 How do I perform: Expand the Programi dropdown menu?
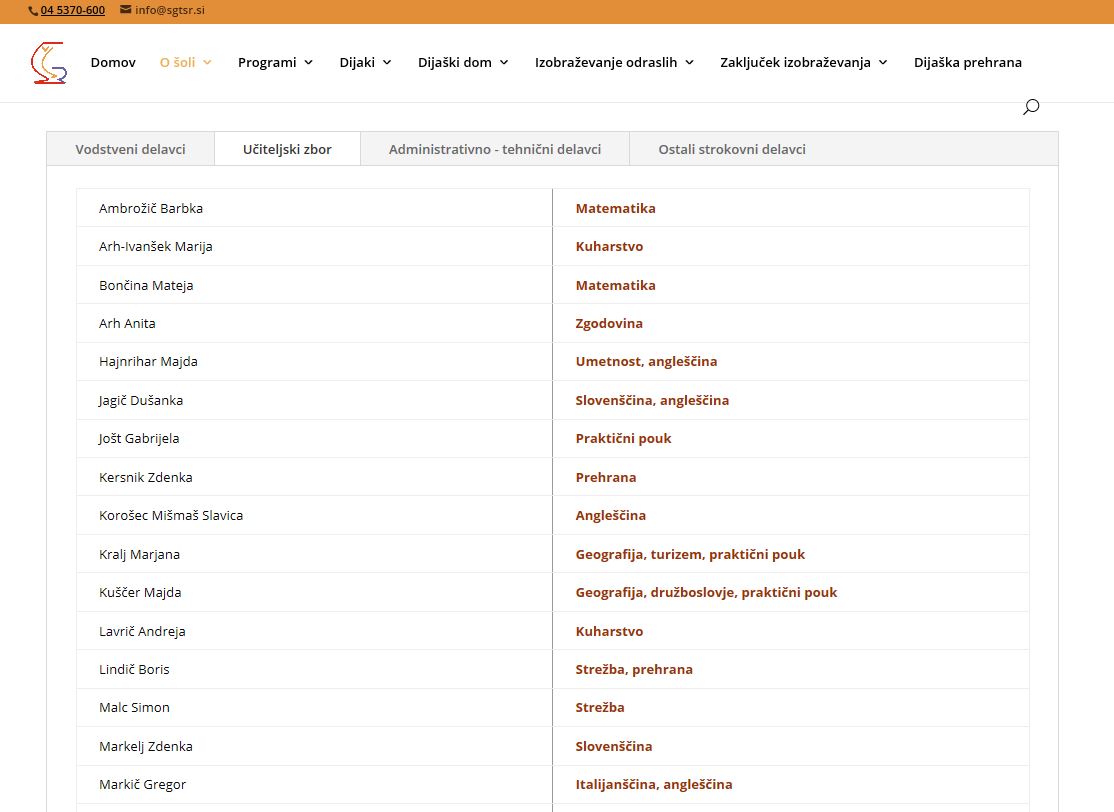point(275,62)
